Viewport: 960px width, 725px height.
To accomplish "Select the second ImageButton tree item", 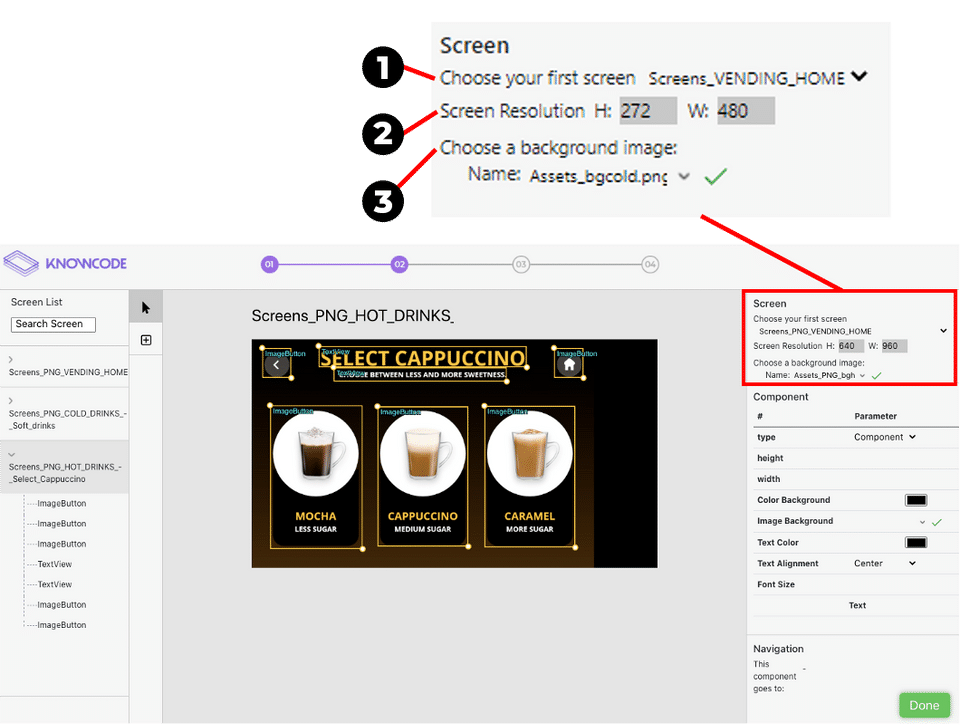I will click(62, 524).
